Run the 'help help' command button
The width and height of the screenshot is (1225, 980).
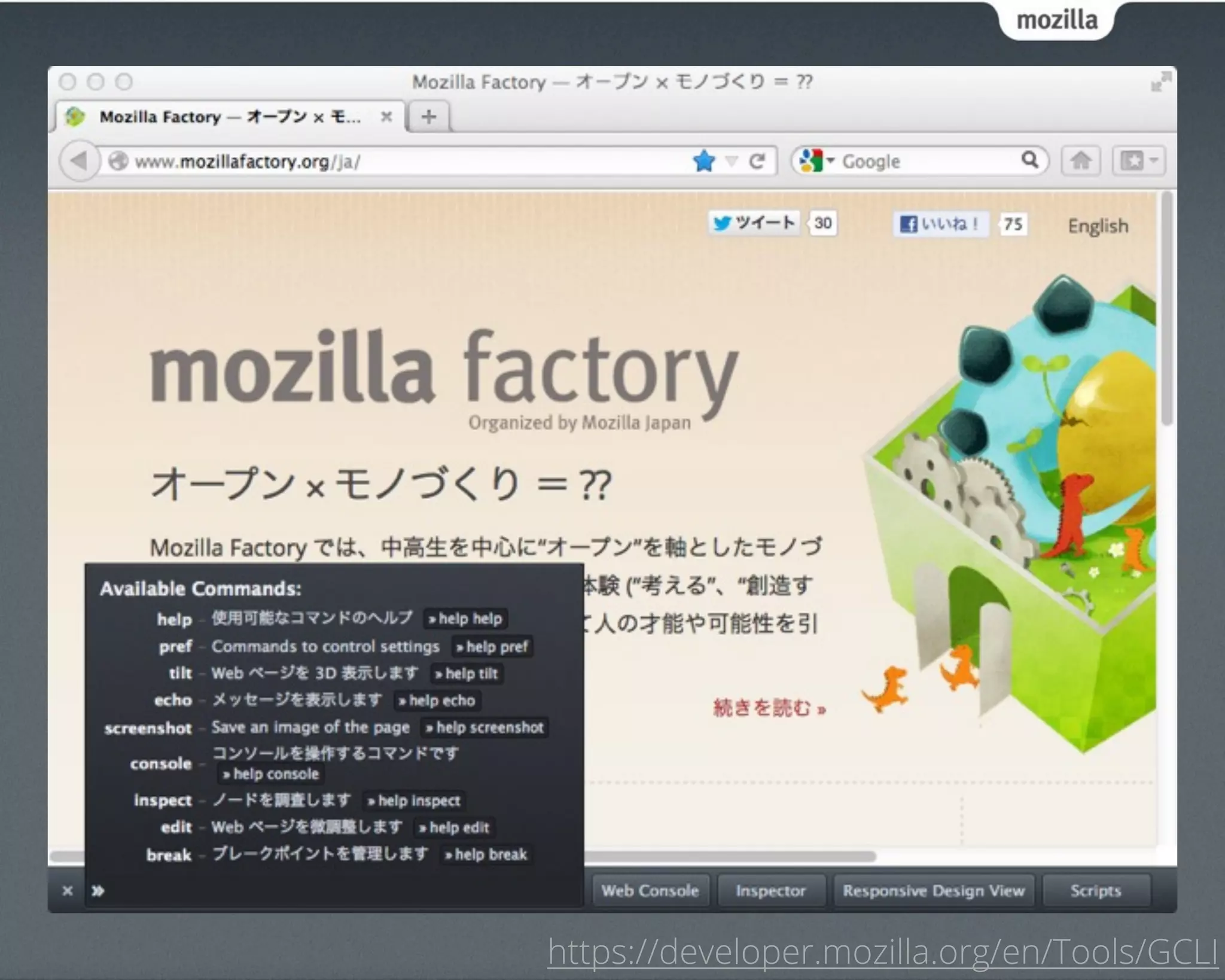[465, 619]
